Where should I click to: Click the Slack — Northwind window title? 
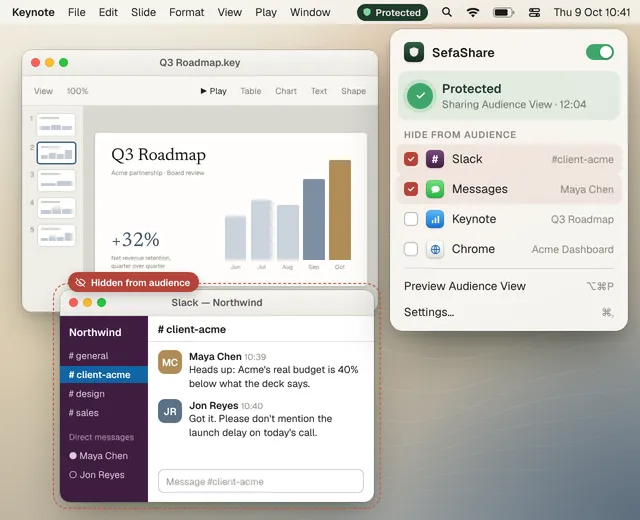[217, 302]
